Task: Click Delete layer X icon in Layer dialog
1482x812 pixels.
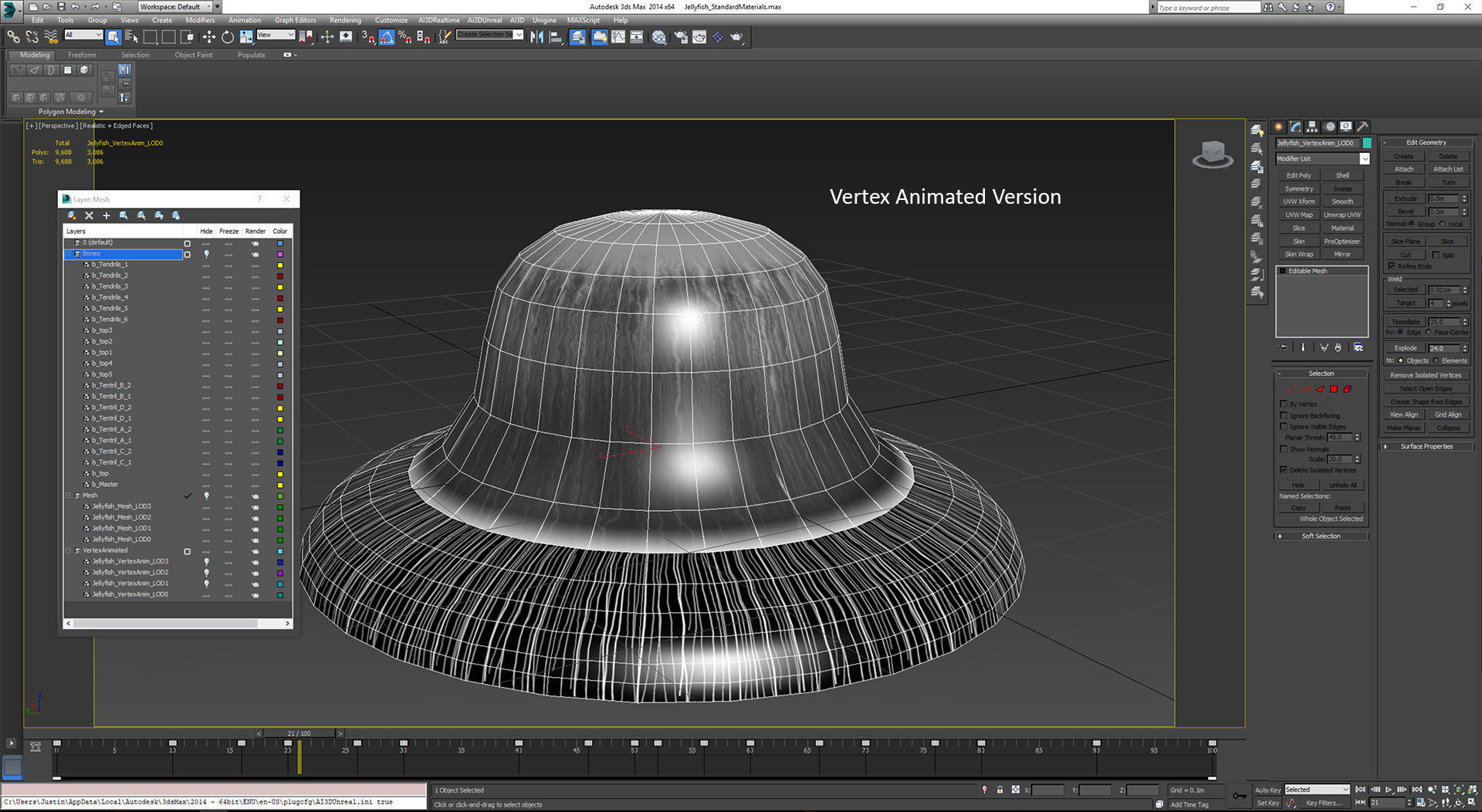Action: (x=89, y=215)
